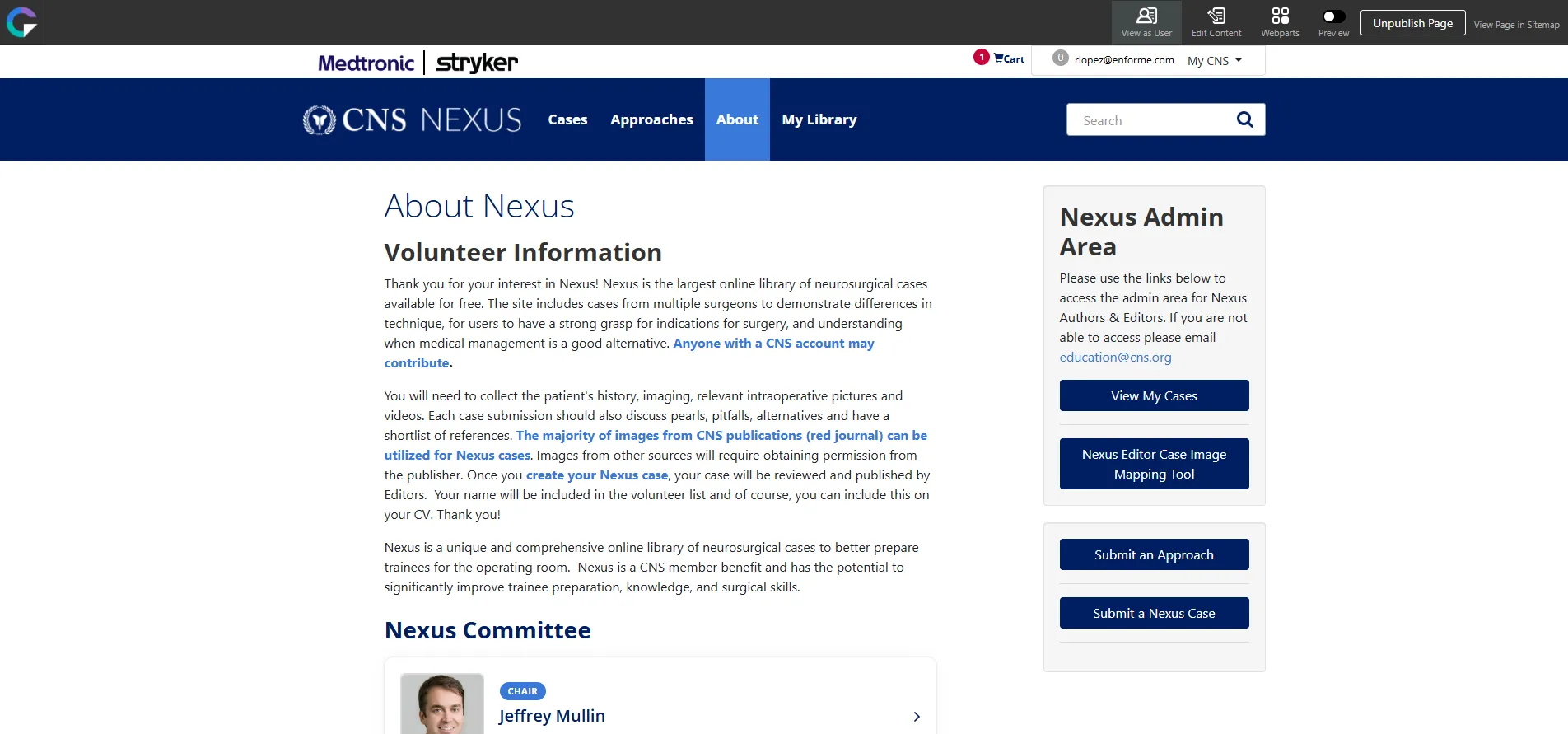Expand the My CNS dropdown

click(1215, 61)
